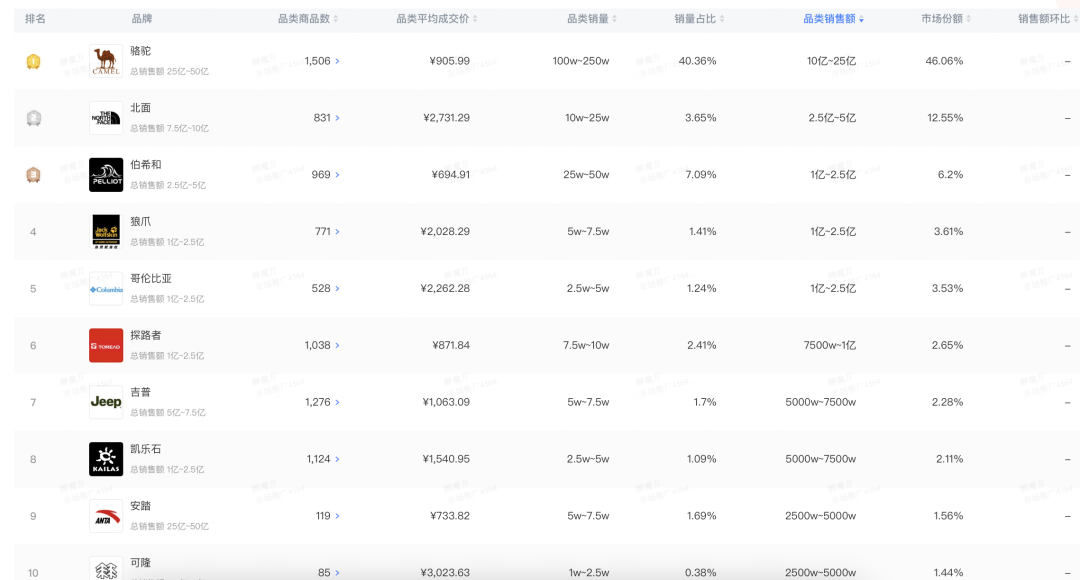Select the sales share 7.09% cell
The image size is (1080, 580).
[700, 175]
